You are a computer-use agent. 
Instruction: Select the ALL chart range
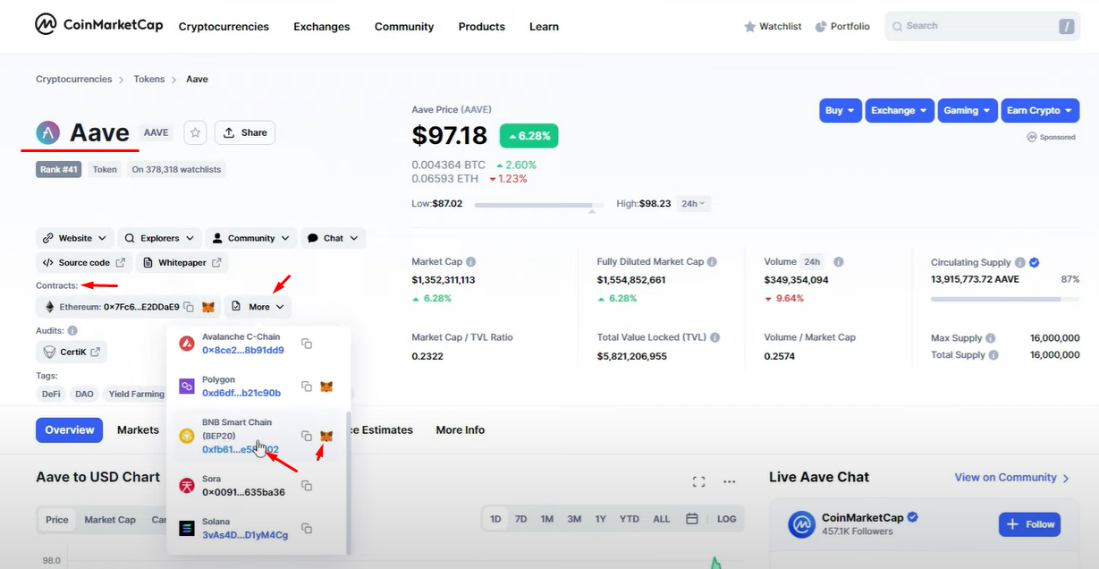pos(661,519)
